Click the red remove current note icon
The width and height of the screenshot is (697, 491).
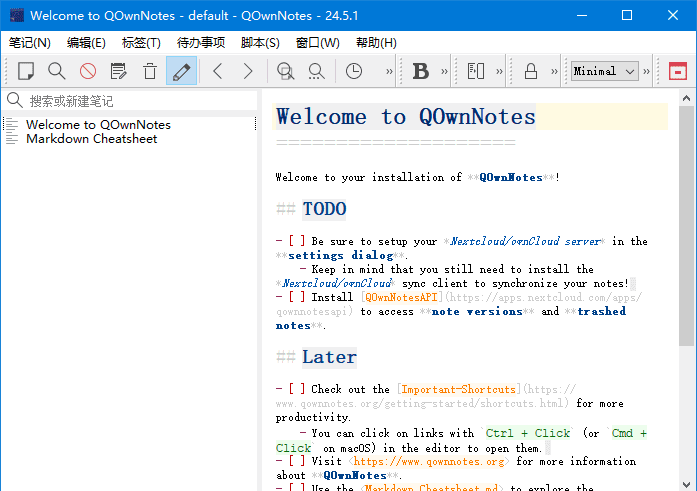[88, 71]
